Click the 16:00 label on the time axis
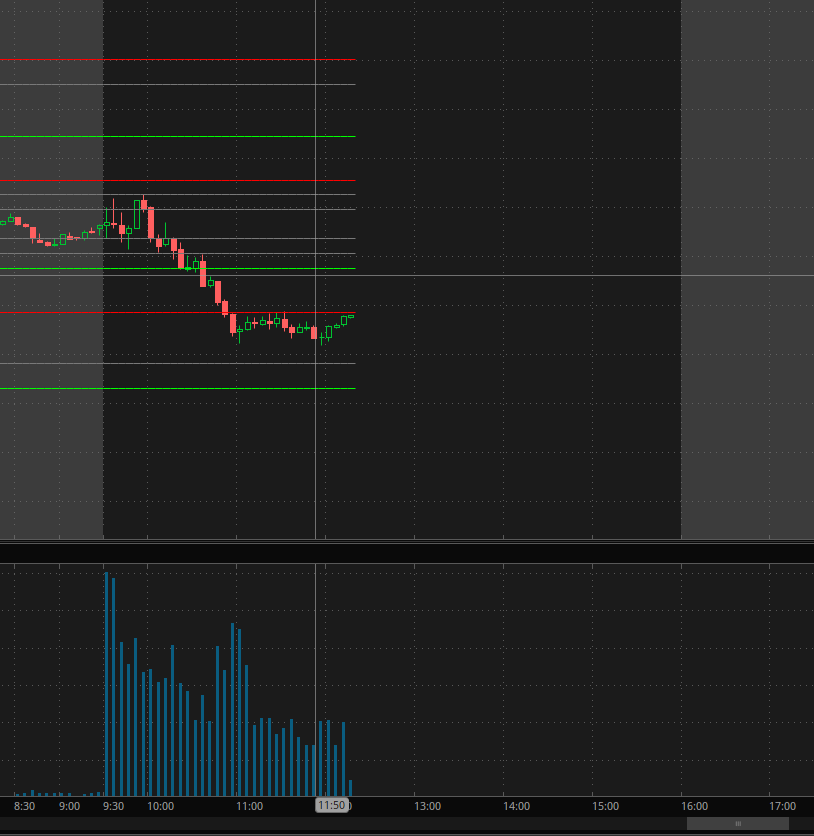The image size is (814, 836). 694,806
